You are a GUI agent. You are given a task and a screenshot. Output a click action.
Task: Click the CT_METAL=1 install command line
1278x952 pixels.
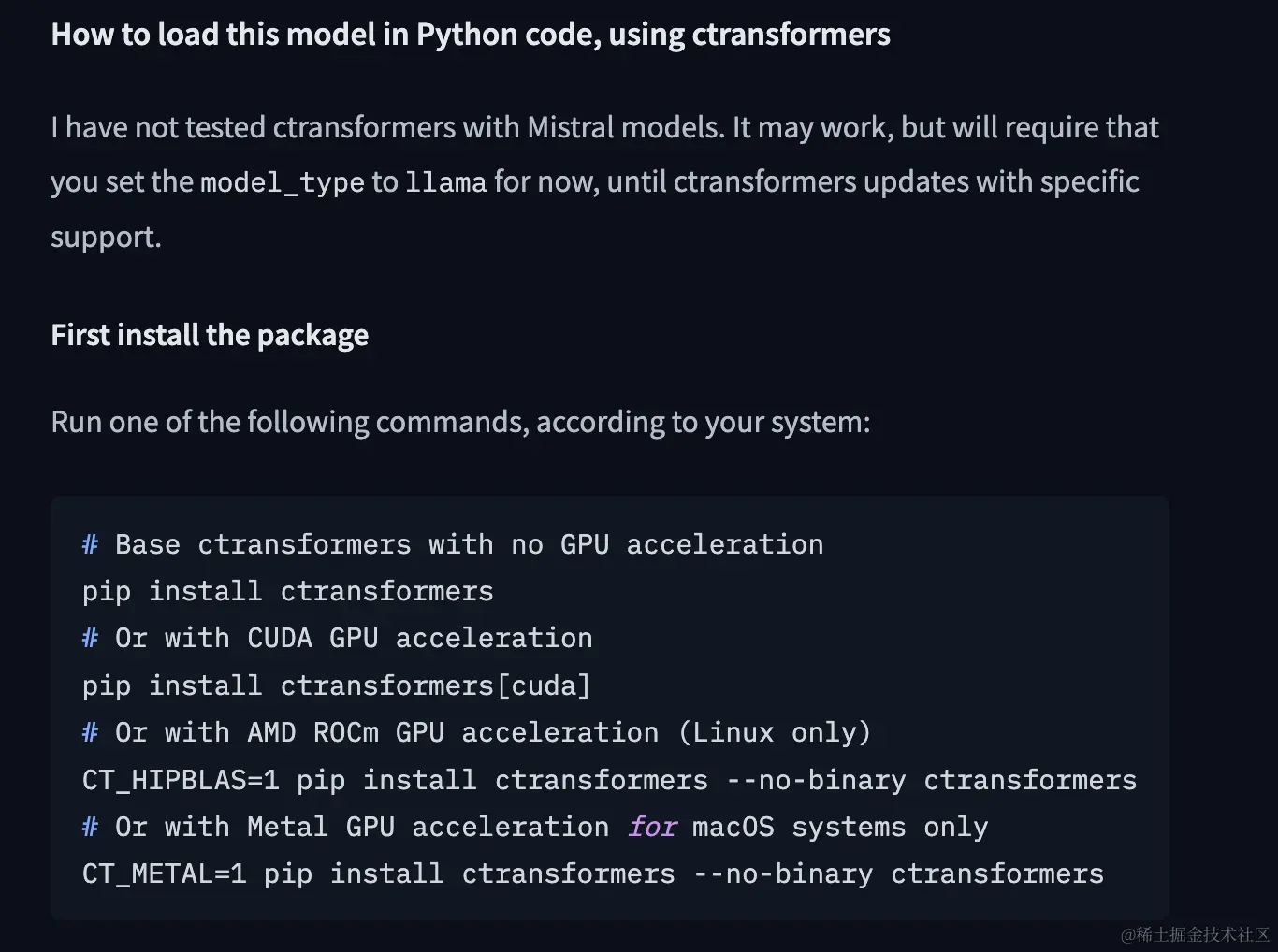(593, 873)
